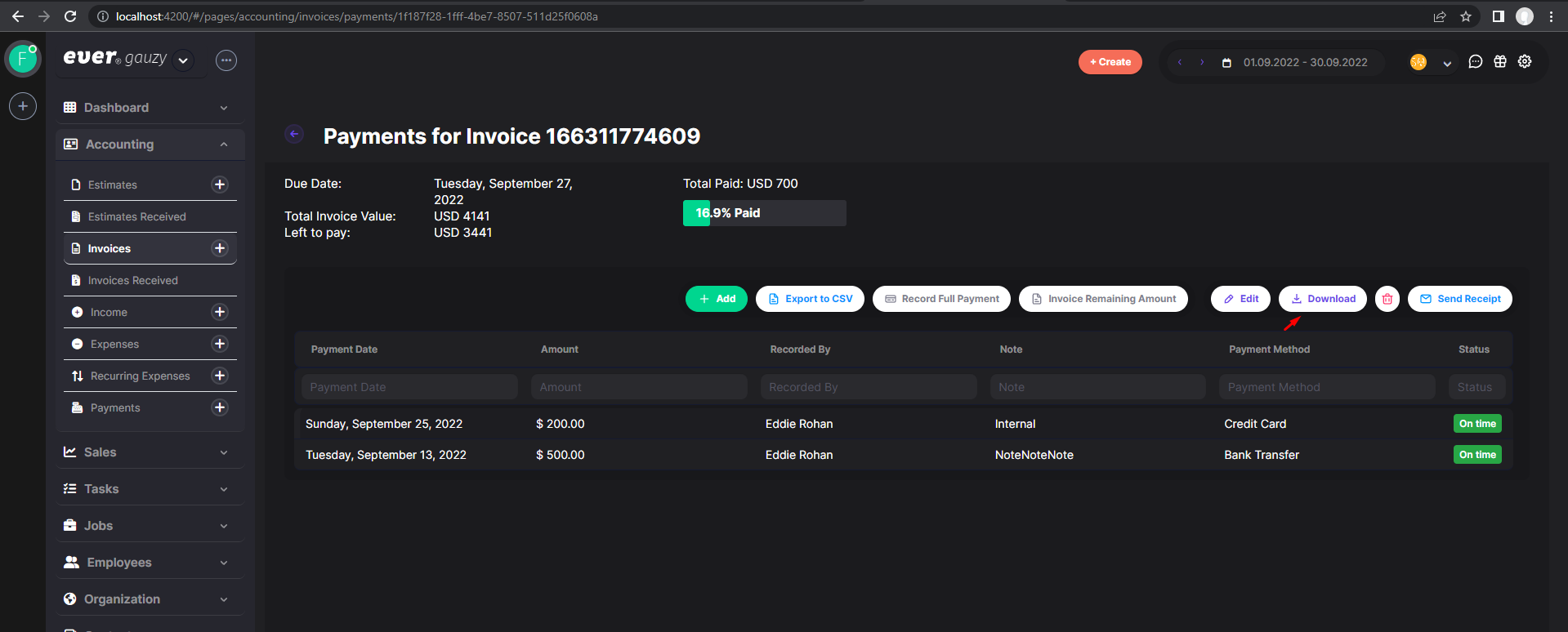Go to previous date range arrow
The height and width of the screenshot is (632, 1568).
(x=1180, y=62)
